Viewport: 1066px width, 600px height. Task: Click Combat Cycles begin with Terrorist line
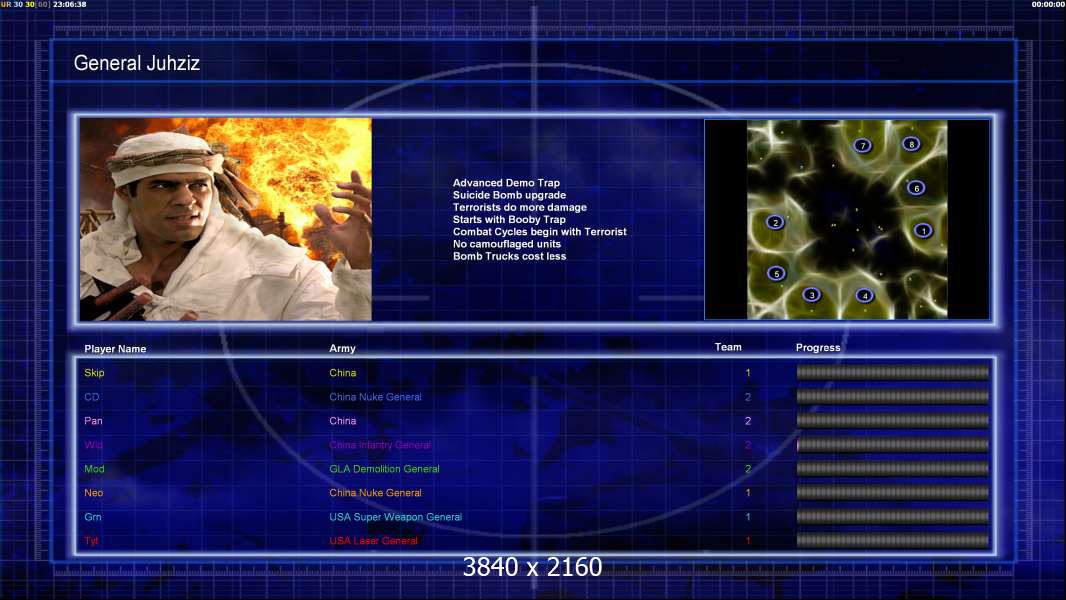tap(540, 232)
